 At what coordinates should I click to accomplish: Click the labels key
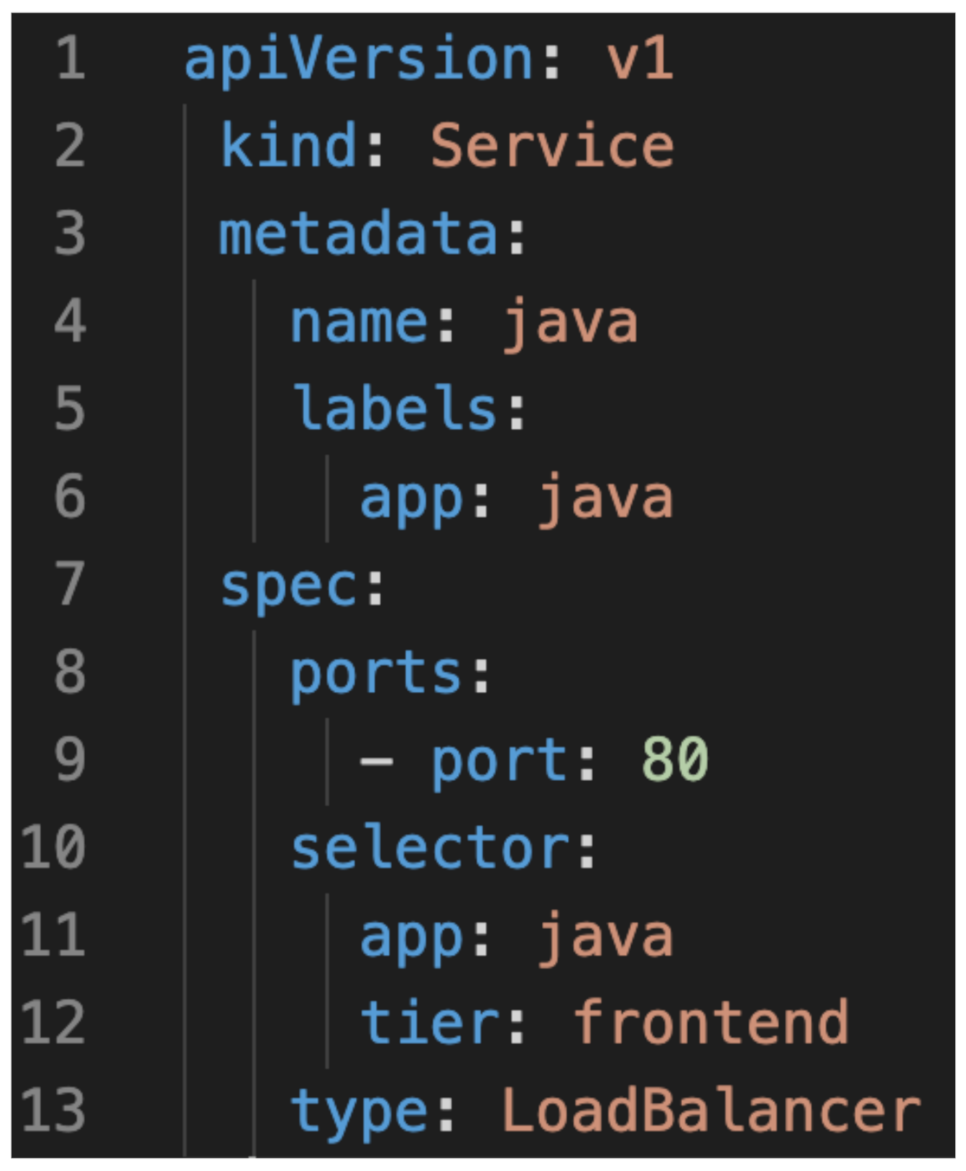click(395, 410)
